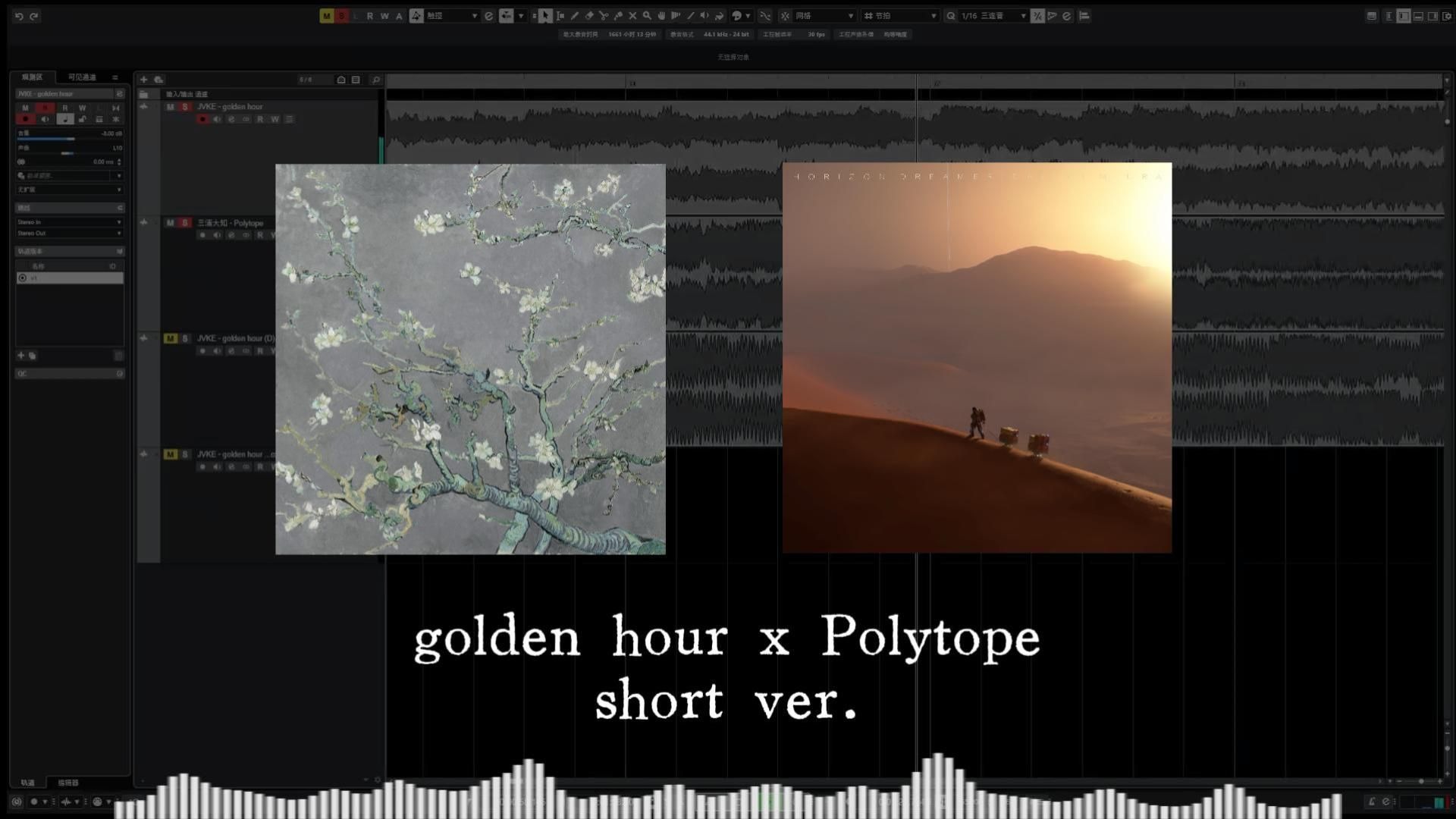Open quantize preset dropdown 1/16
Image resolution: width=1456 pixels, height=819 pixels.
click(x=993, y=16)
